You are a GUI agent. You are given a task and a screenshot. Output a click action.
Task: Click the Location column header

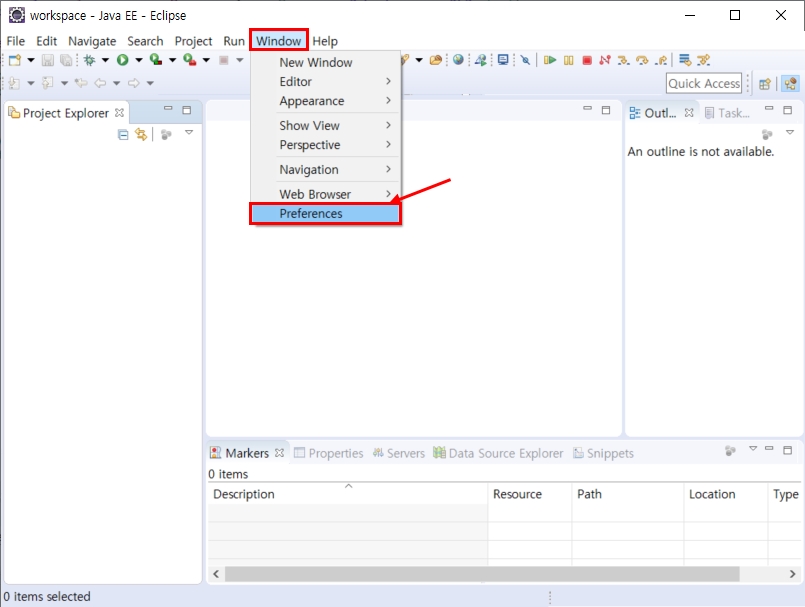coord(726,494)
